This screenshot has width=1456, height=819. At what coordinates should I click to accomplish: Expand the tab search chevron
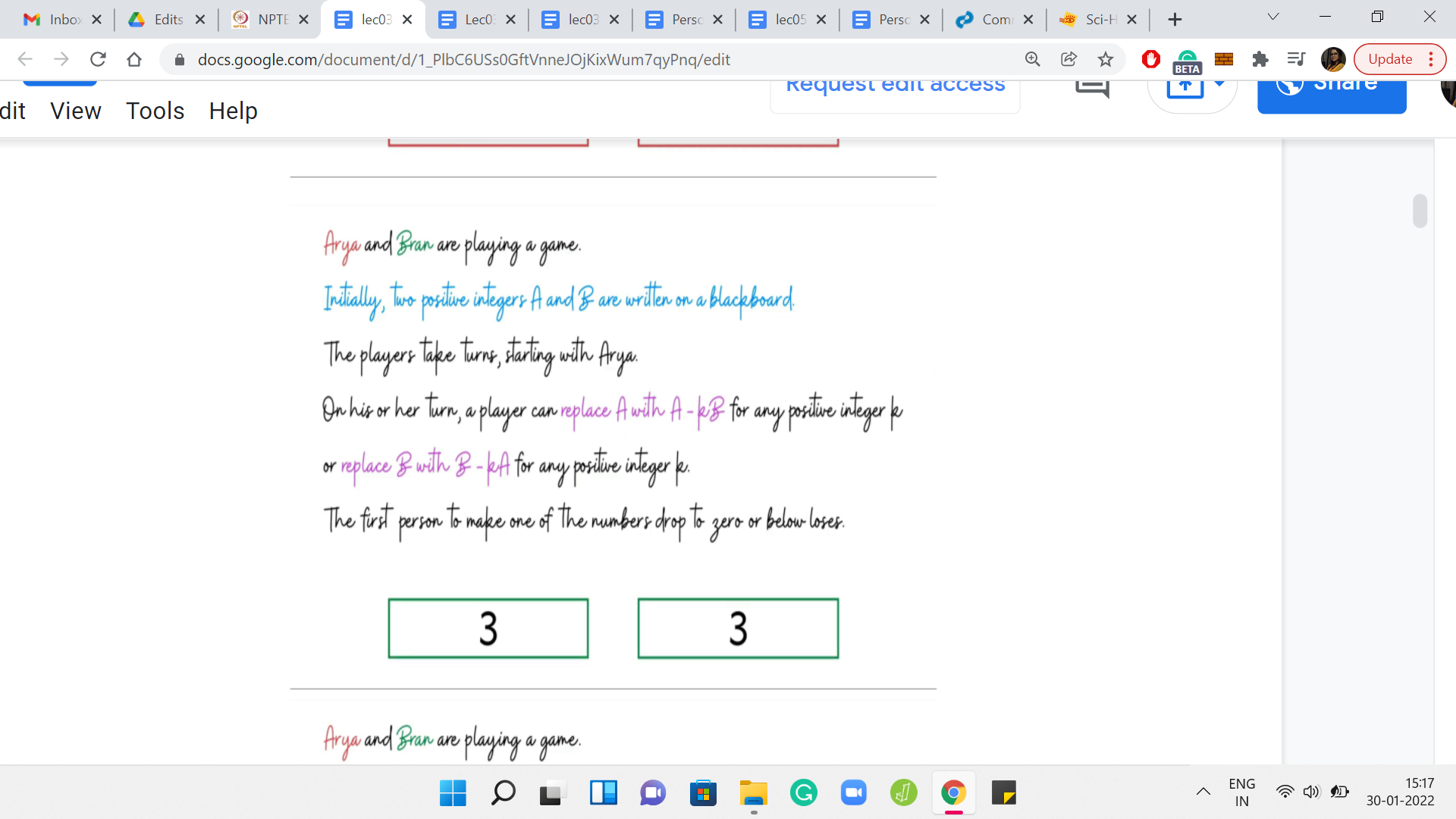tap(1273, 17)
